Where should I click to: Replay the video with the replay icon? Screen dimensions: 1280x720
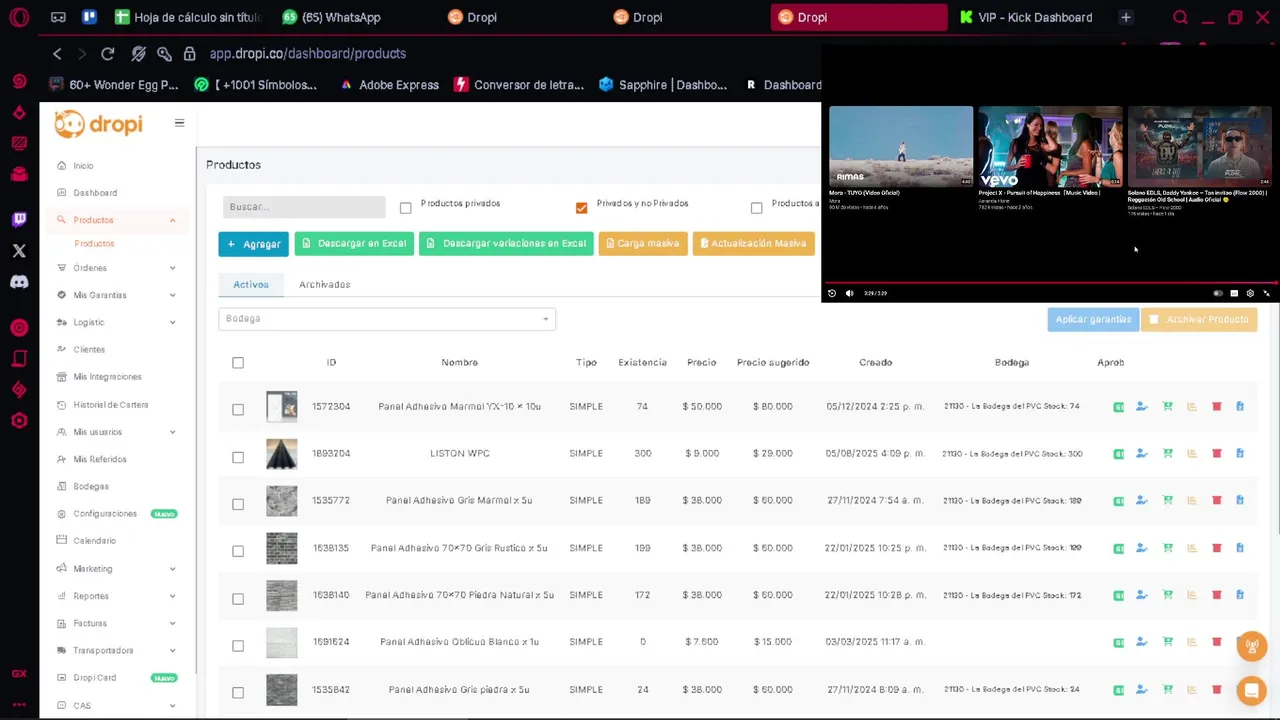click(831, 293)
